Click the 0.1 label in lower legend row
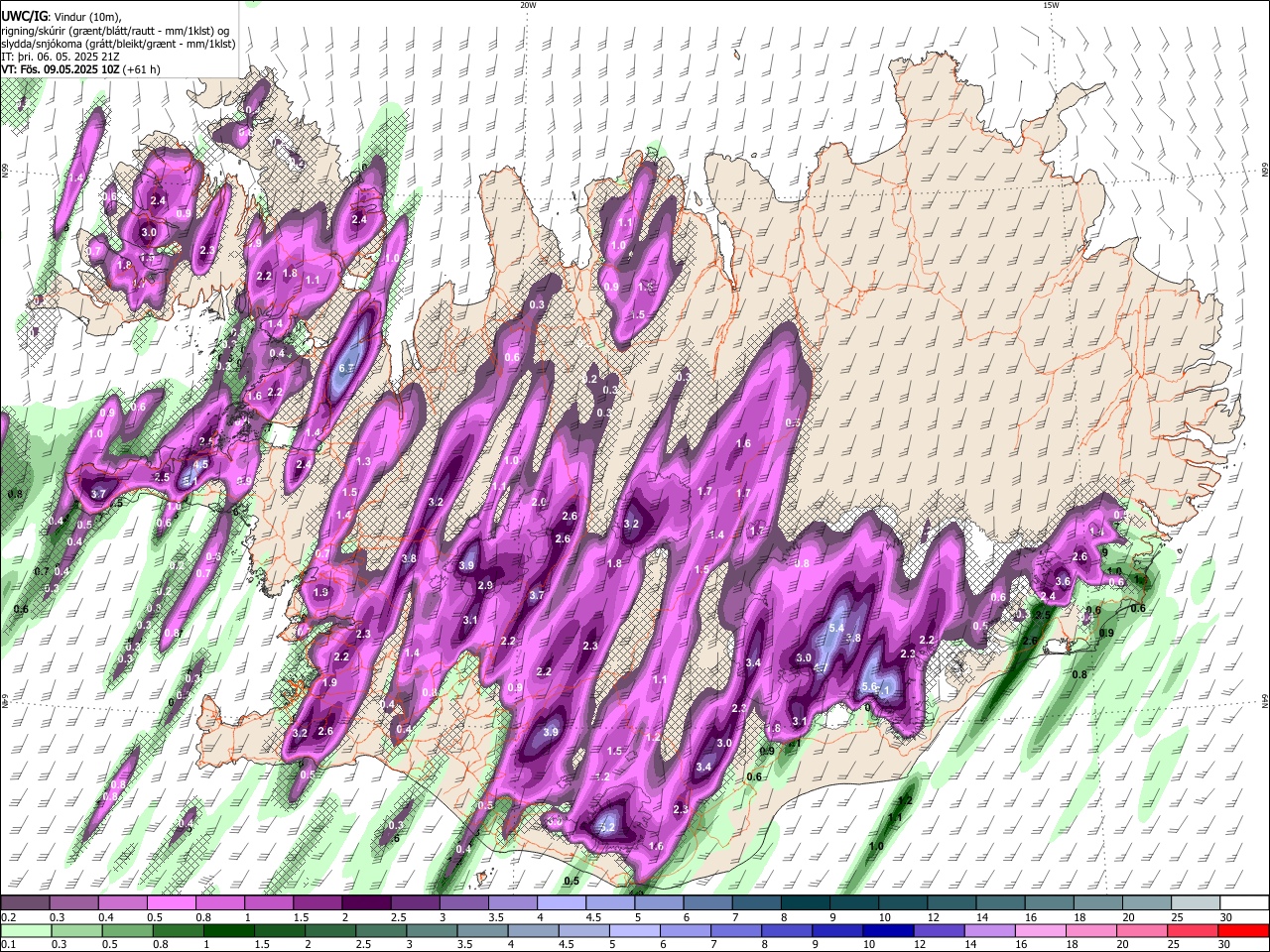 point(7,944)
